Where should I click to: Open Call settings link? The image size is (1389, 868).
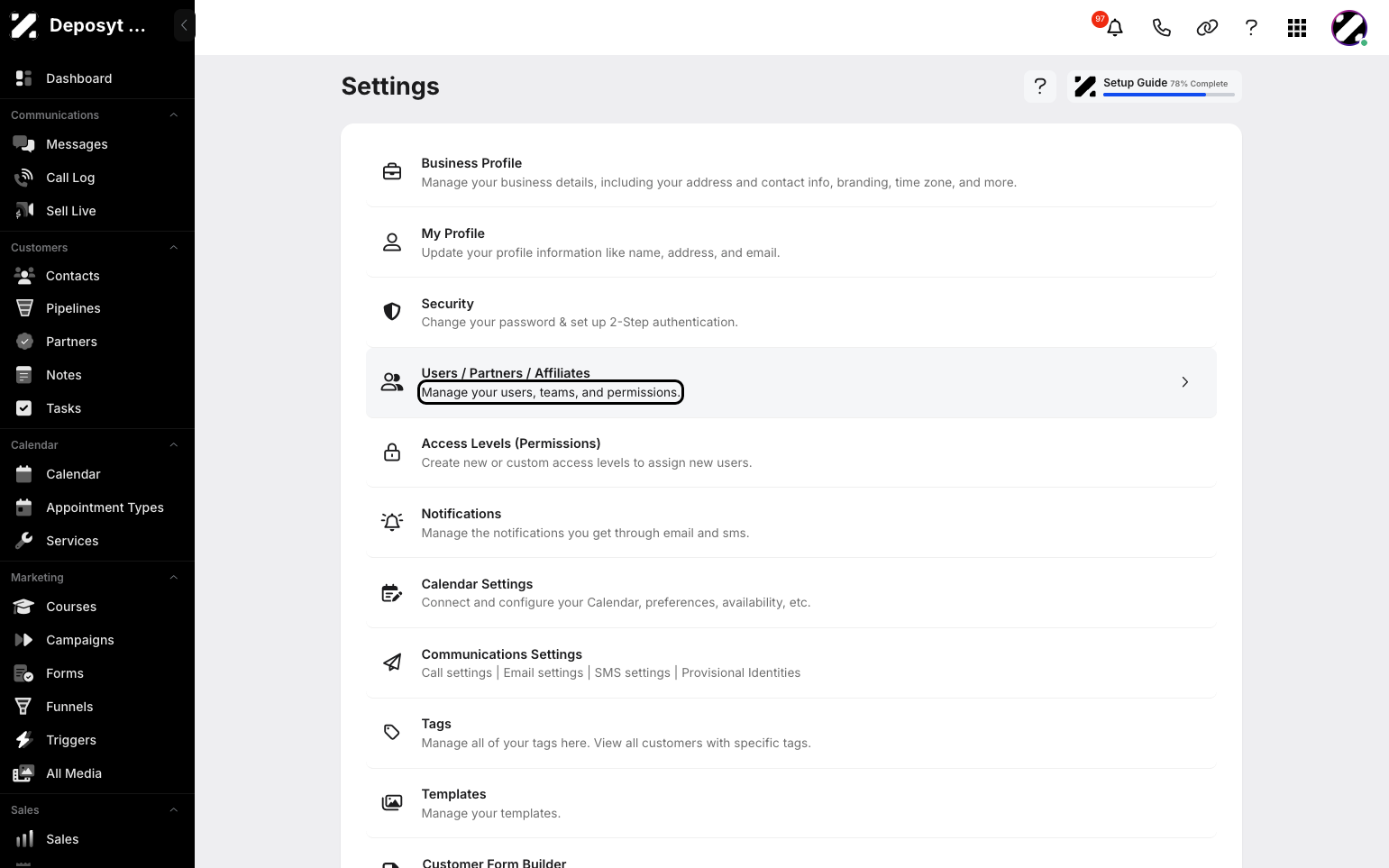(x=457, y=672)
